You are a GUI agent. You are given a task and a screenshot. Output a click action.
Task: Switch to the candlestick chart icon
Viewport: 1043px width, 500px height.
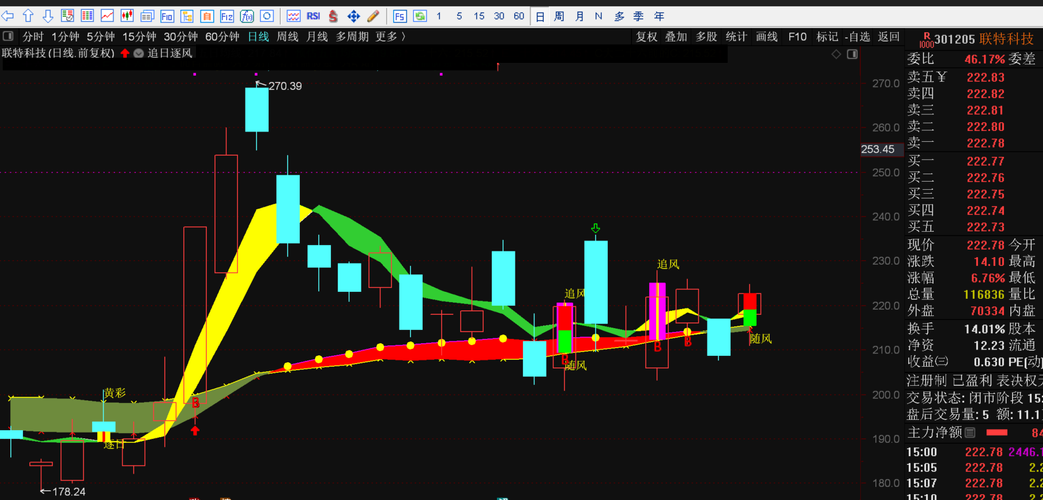pos(127,15)
